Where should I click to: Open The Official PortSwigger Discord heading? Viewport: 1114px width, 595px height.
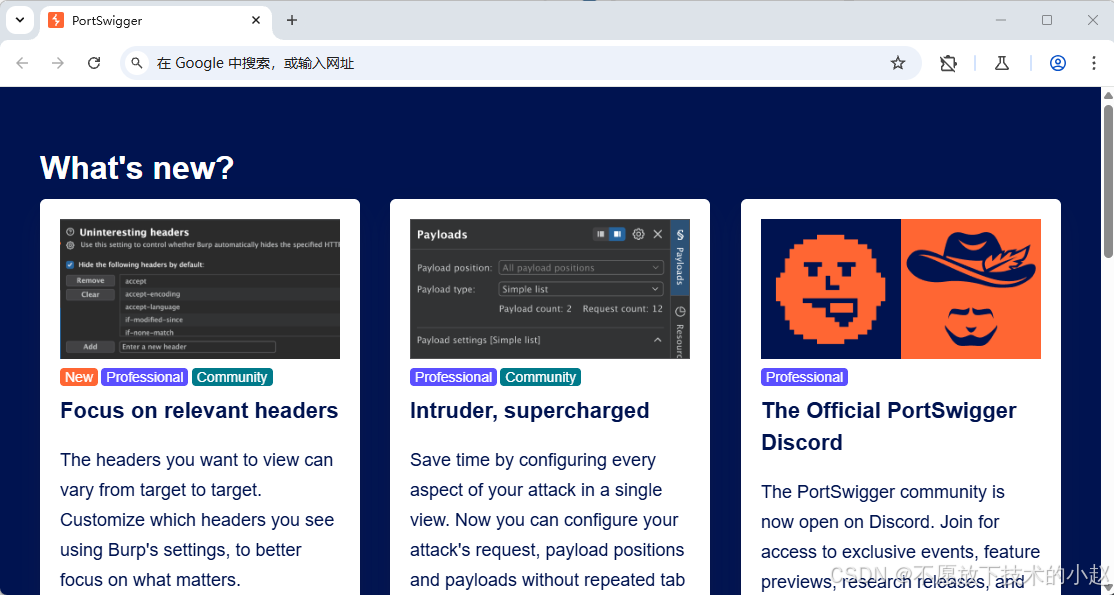(x=889, y=427)
